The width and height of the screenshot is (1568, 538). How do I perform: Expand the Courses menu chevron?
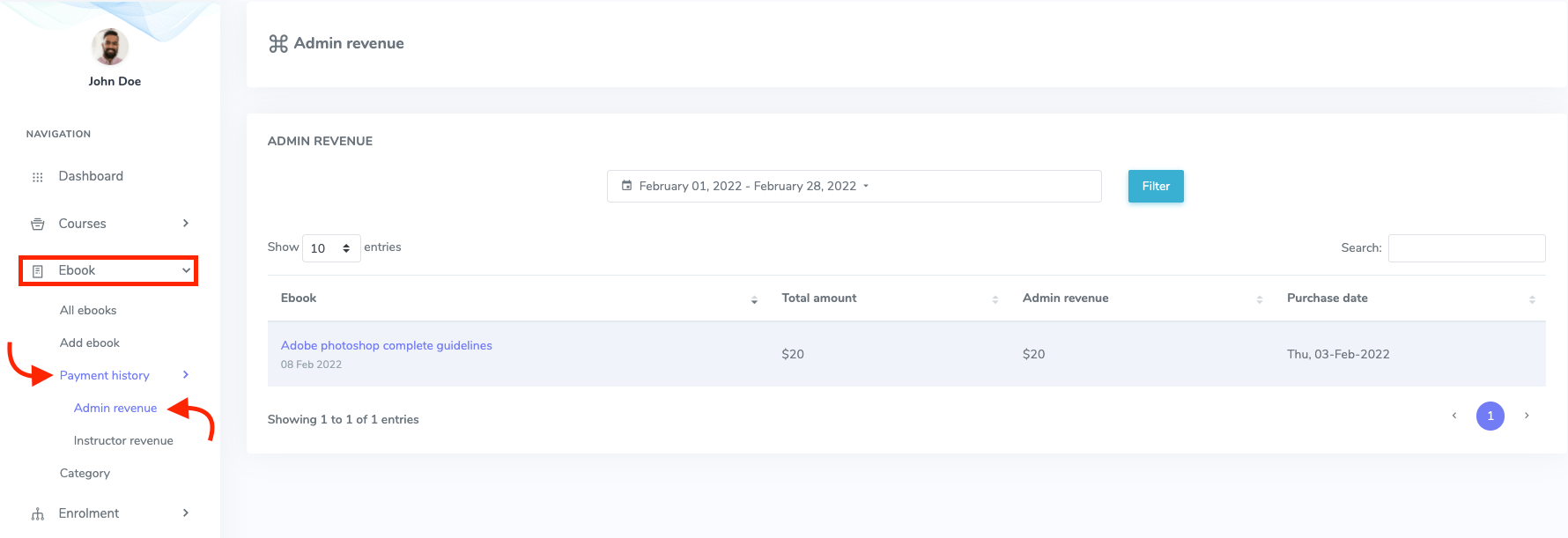click(x=185, y=224)
